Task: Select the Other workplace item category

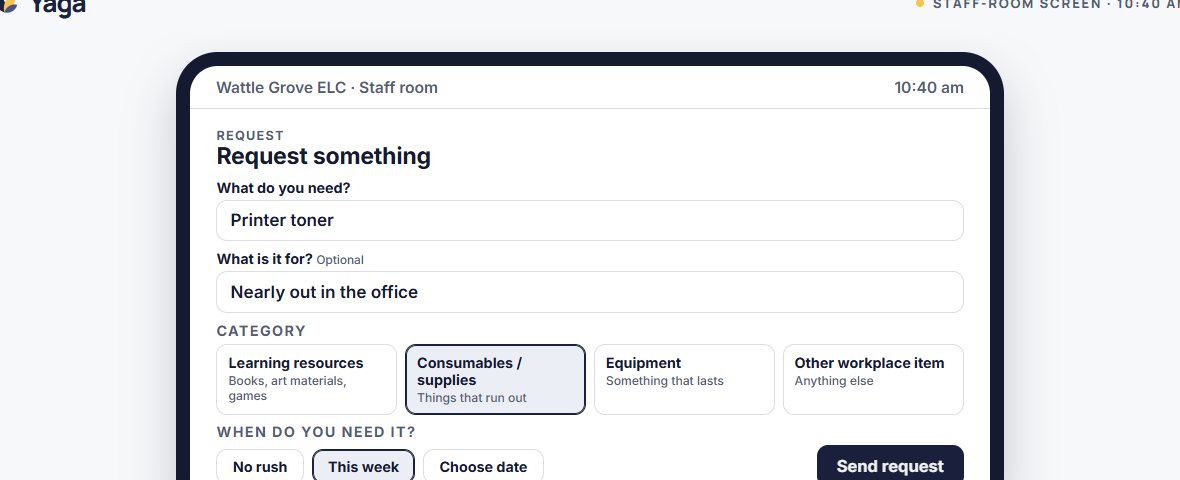Action: click(x=873, y=379)
